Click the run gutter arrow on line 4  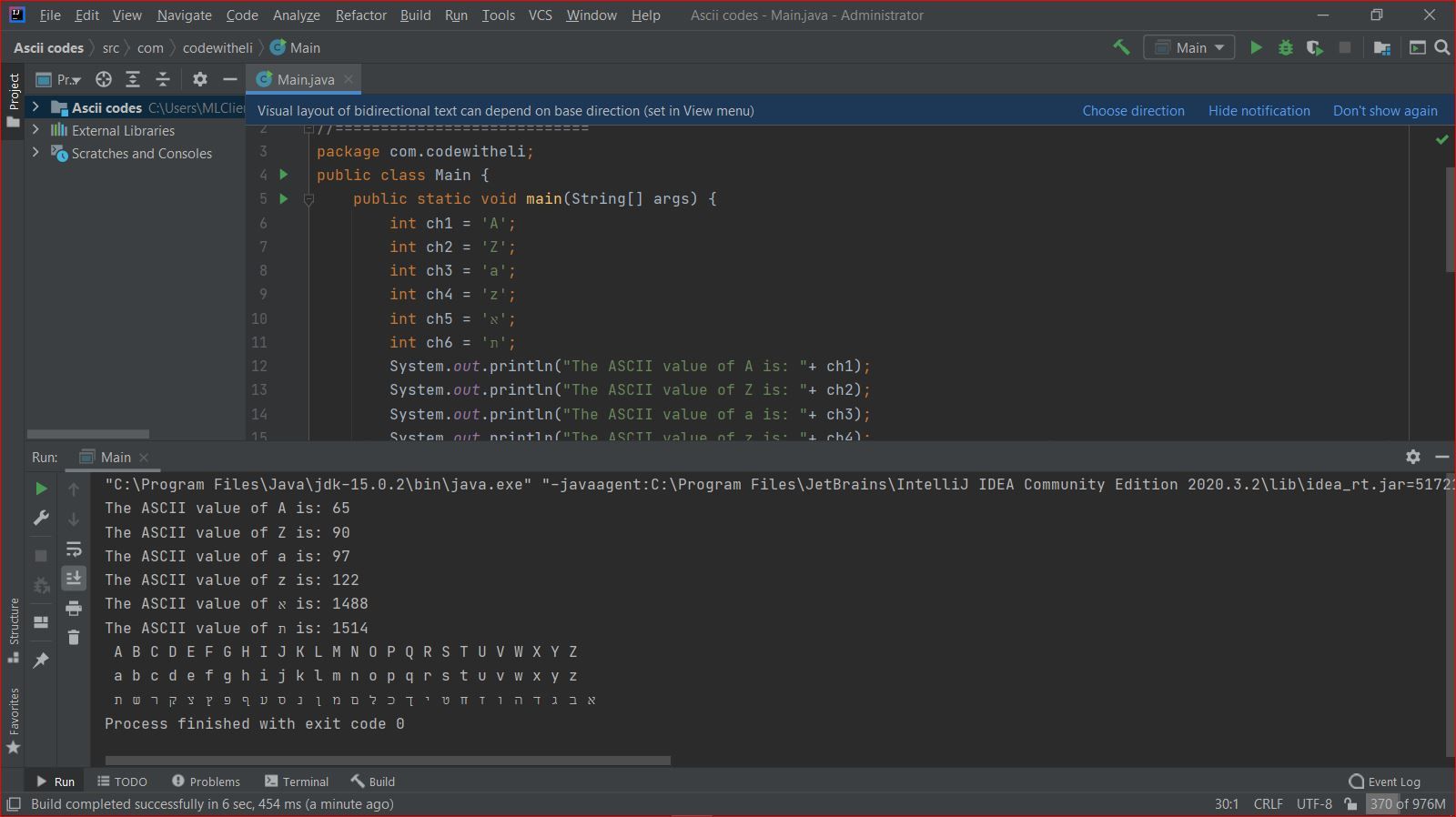(283, 174)
